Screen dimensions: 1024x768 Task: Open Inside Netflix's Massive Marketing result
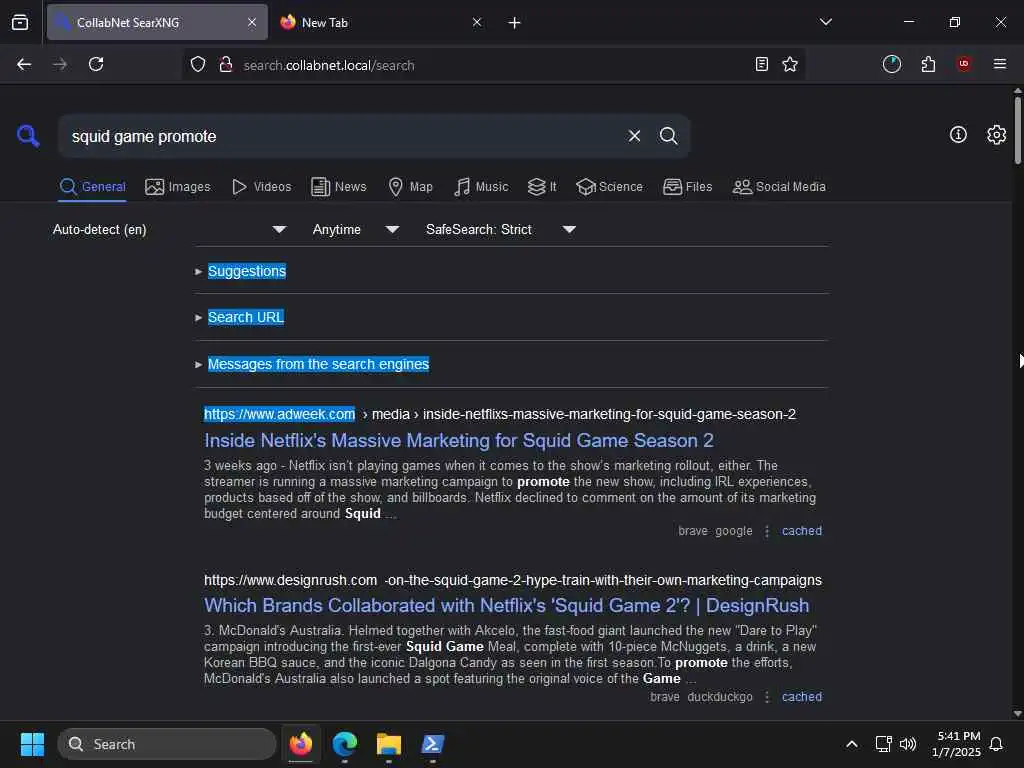coord(458,440)
